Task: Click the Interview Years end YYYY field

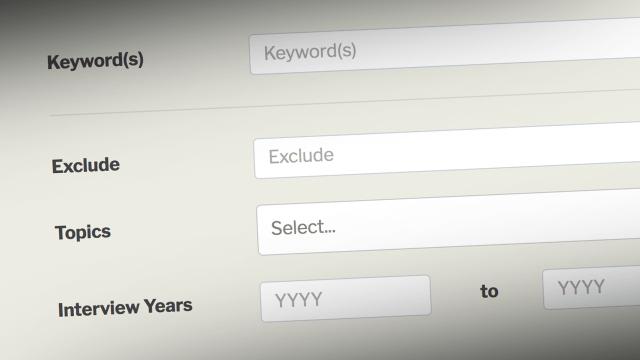Action: tap(591, 287)
